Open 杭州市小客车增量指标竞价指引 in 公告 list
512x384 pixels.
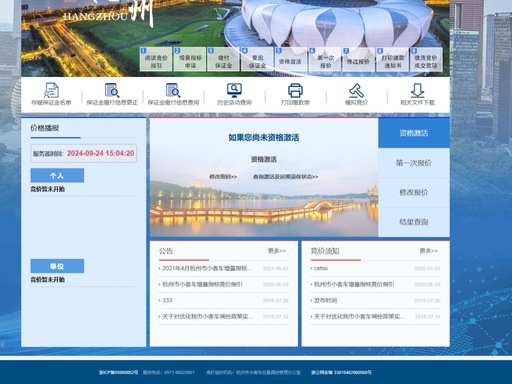pyautogui.click(x=202, y=284)
